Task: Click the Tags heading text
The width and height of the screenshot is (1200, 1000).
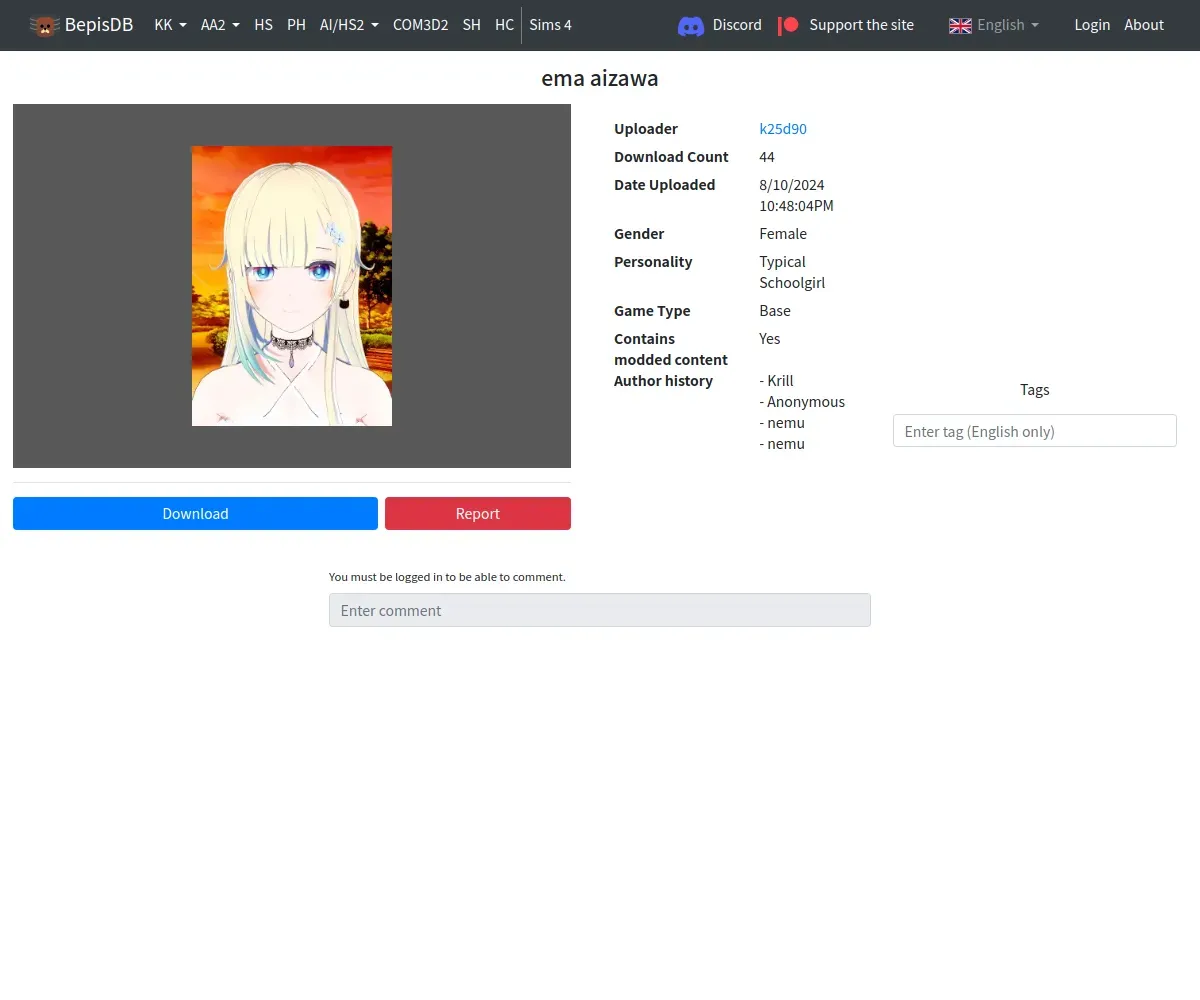Action: pos(1035,390)
